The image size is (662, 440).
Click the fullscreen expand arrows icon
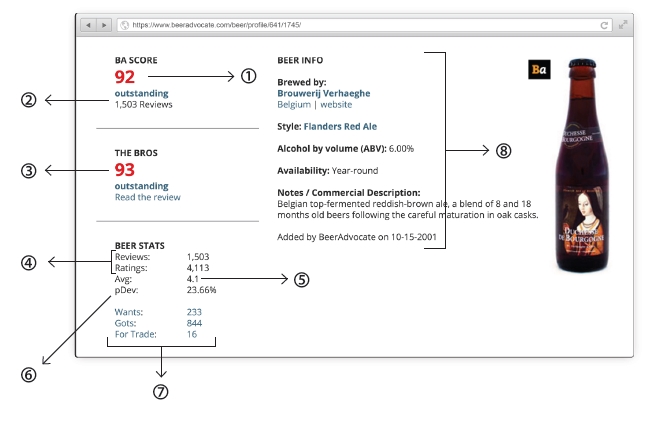pyautogui.click(x=623, y=25)
